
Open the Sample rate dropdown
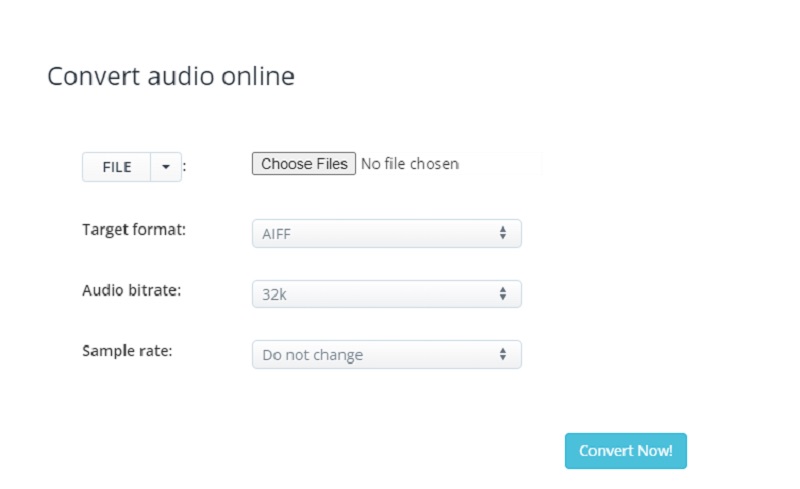(386, 354)
